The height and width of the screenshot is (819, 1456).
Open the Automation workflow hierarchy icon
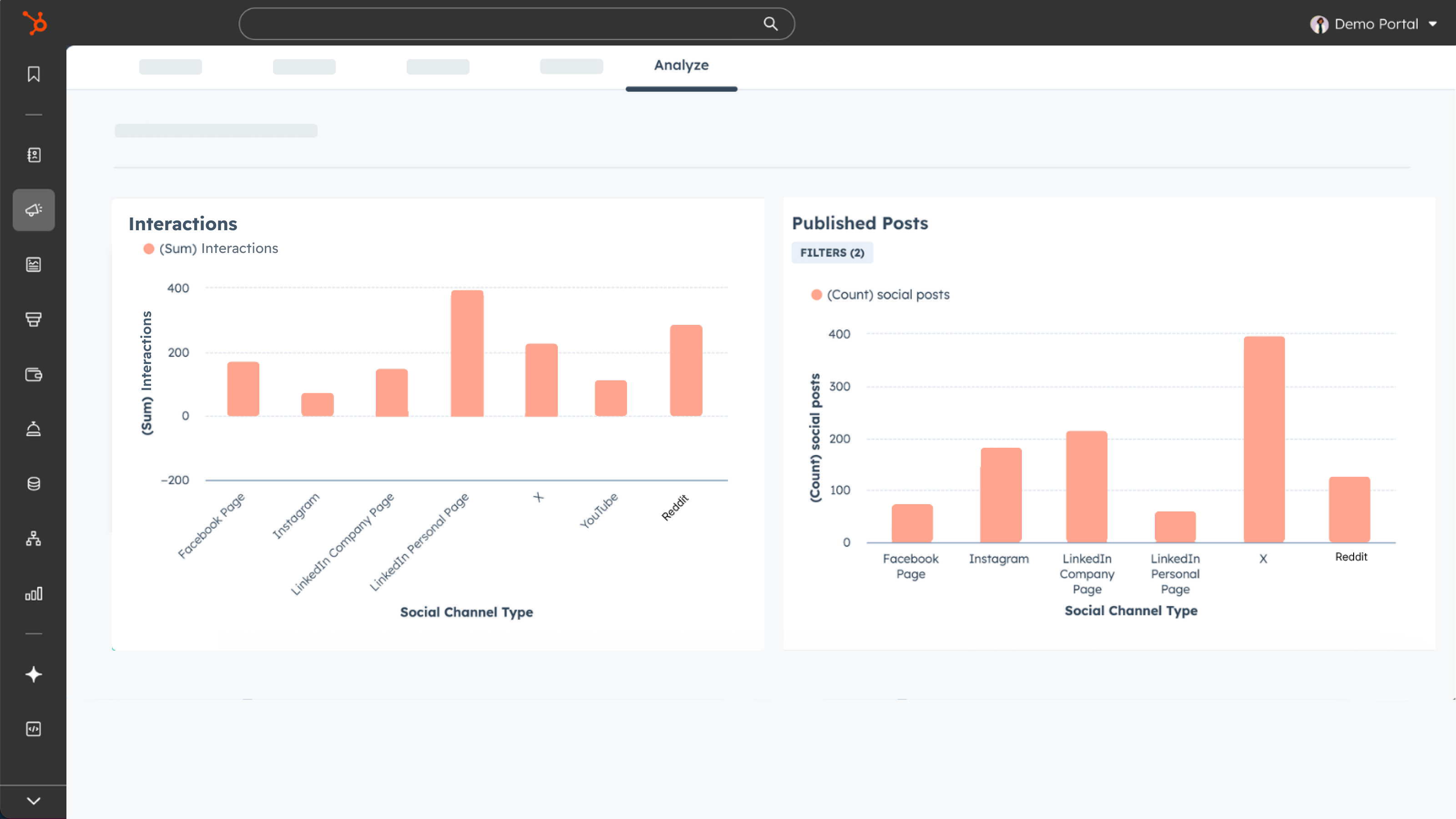click(34, 539)
